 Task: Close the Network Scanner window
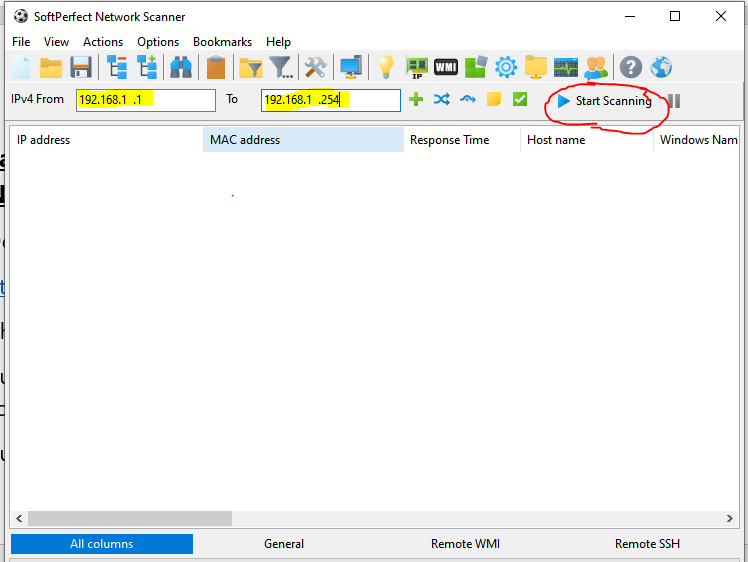click(x=721, y=16)
